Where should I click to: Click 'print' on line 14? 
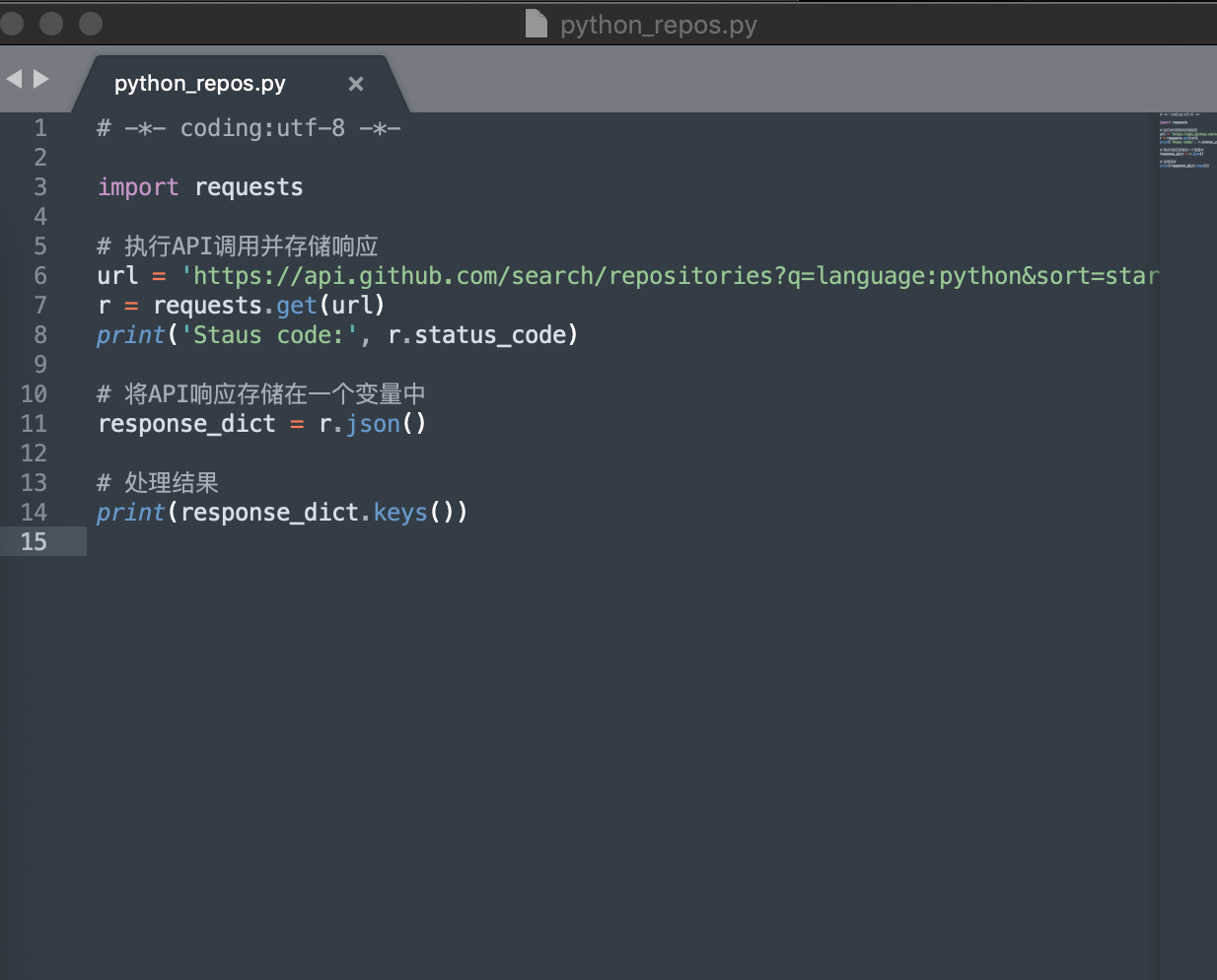(x=130, y=513)
